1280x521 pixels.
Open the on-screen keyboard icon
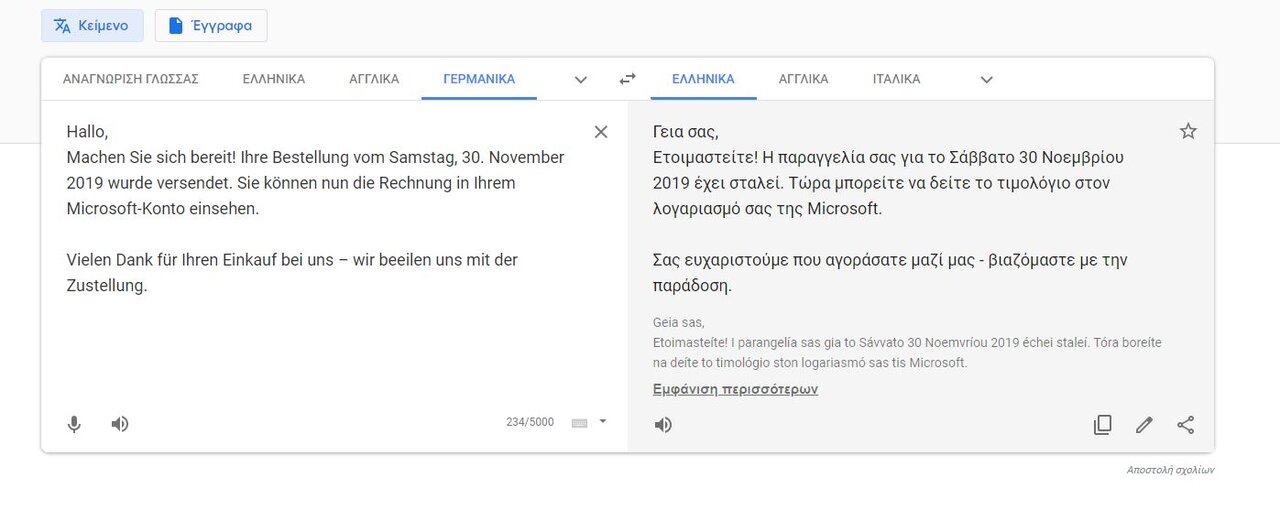[x=579, y=422]
